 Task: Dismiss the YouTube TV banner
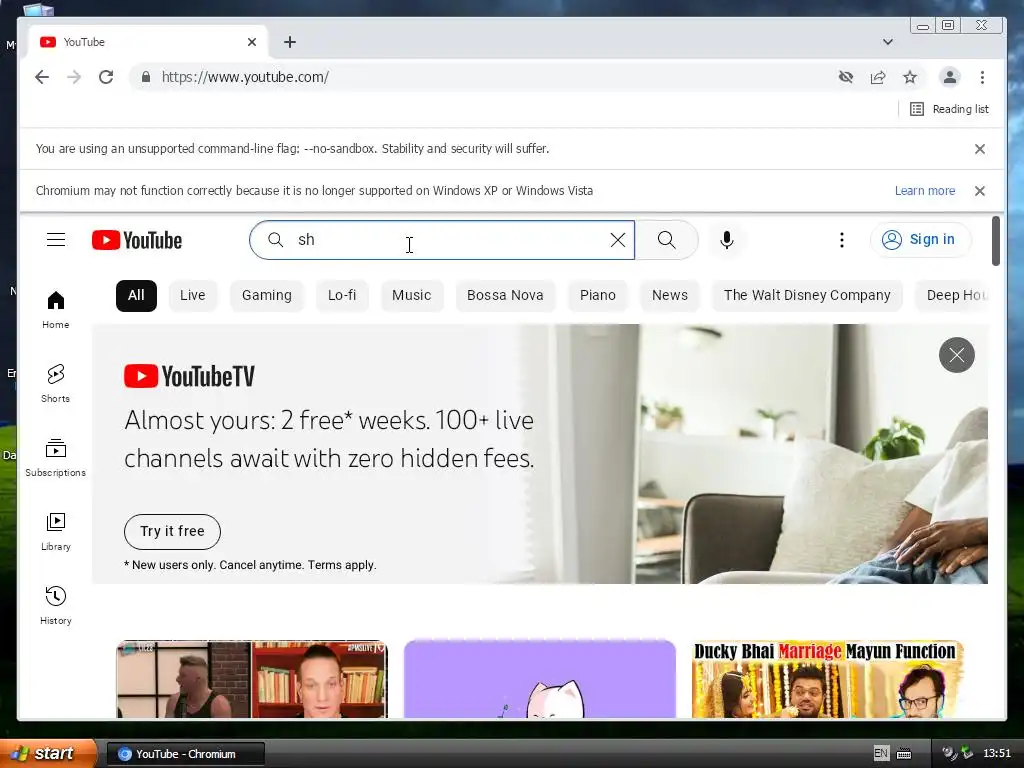(957, 355)
